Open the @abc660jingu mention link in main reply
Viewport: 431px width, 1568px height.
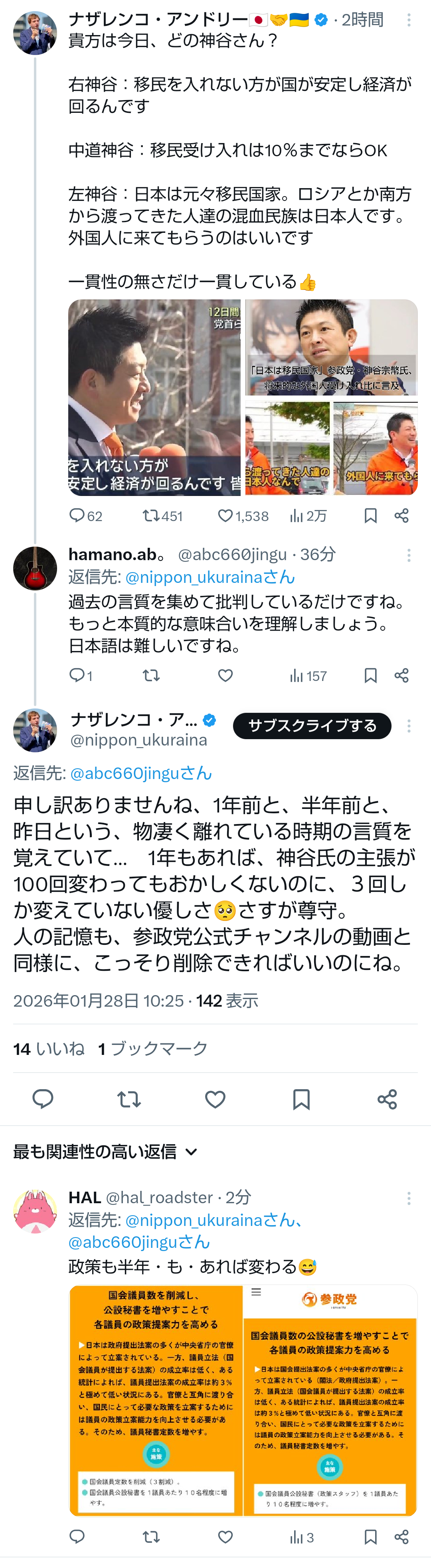[141, 773]
